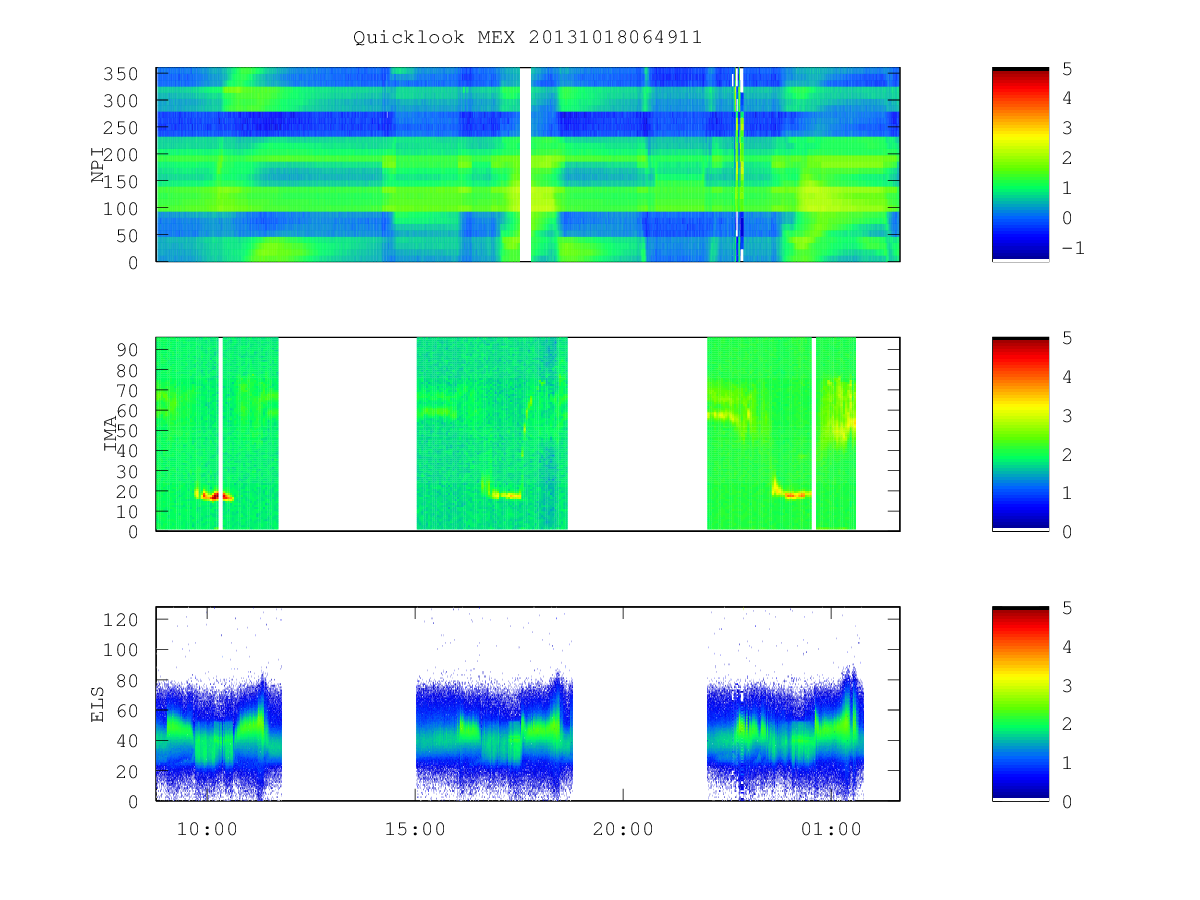This screenshot has height=900, width=1200.
Task: Click the ELS axis label
Action: click(98, 704)
